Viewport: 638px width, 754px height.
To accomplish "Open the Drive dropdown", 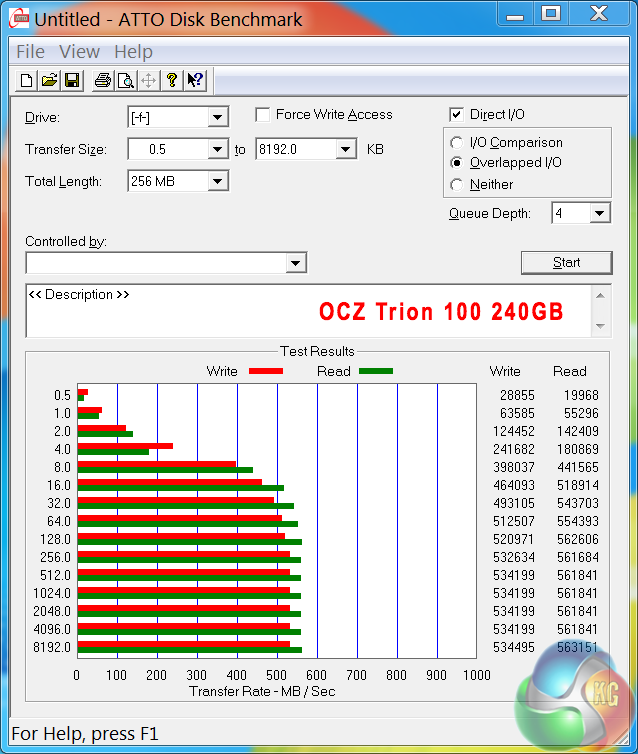I will tap(217, 117).
